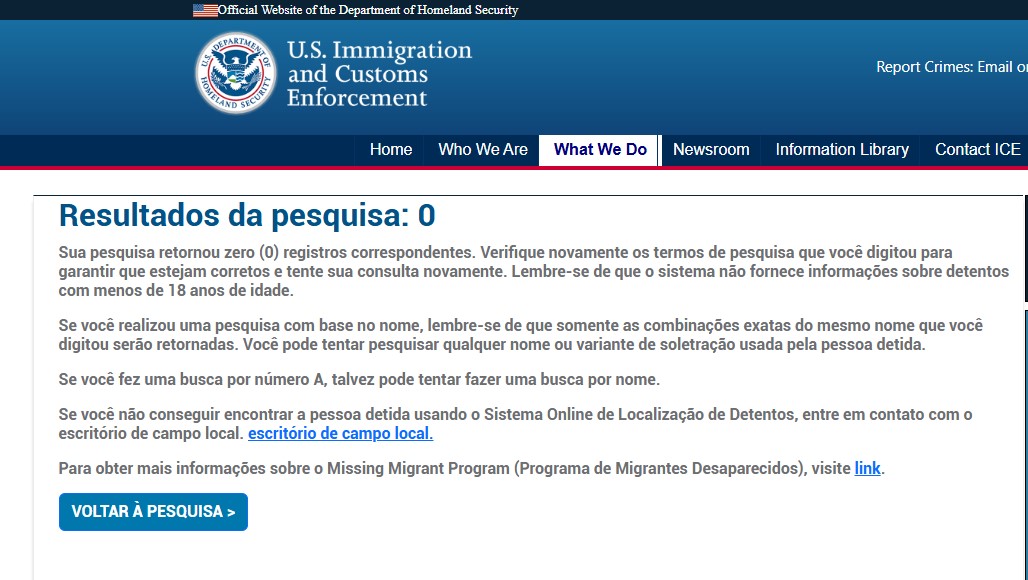Click the paragraph starting 'Sua pesquisa retornou zero'
The height and width of the screenshot is (580, 1028).
coord(533,271)
